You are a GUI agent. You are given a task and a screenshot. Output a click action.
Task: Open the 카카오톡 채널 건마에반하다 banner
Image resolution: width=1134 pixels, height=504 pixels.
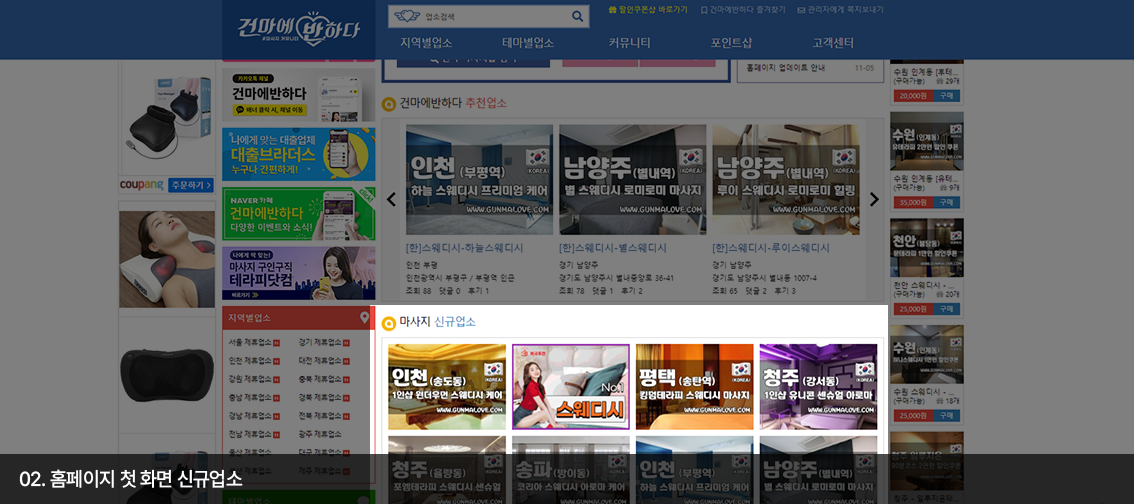click(299, 95)
